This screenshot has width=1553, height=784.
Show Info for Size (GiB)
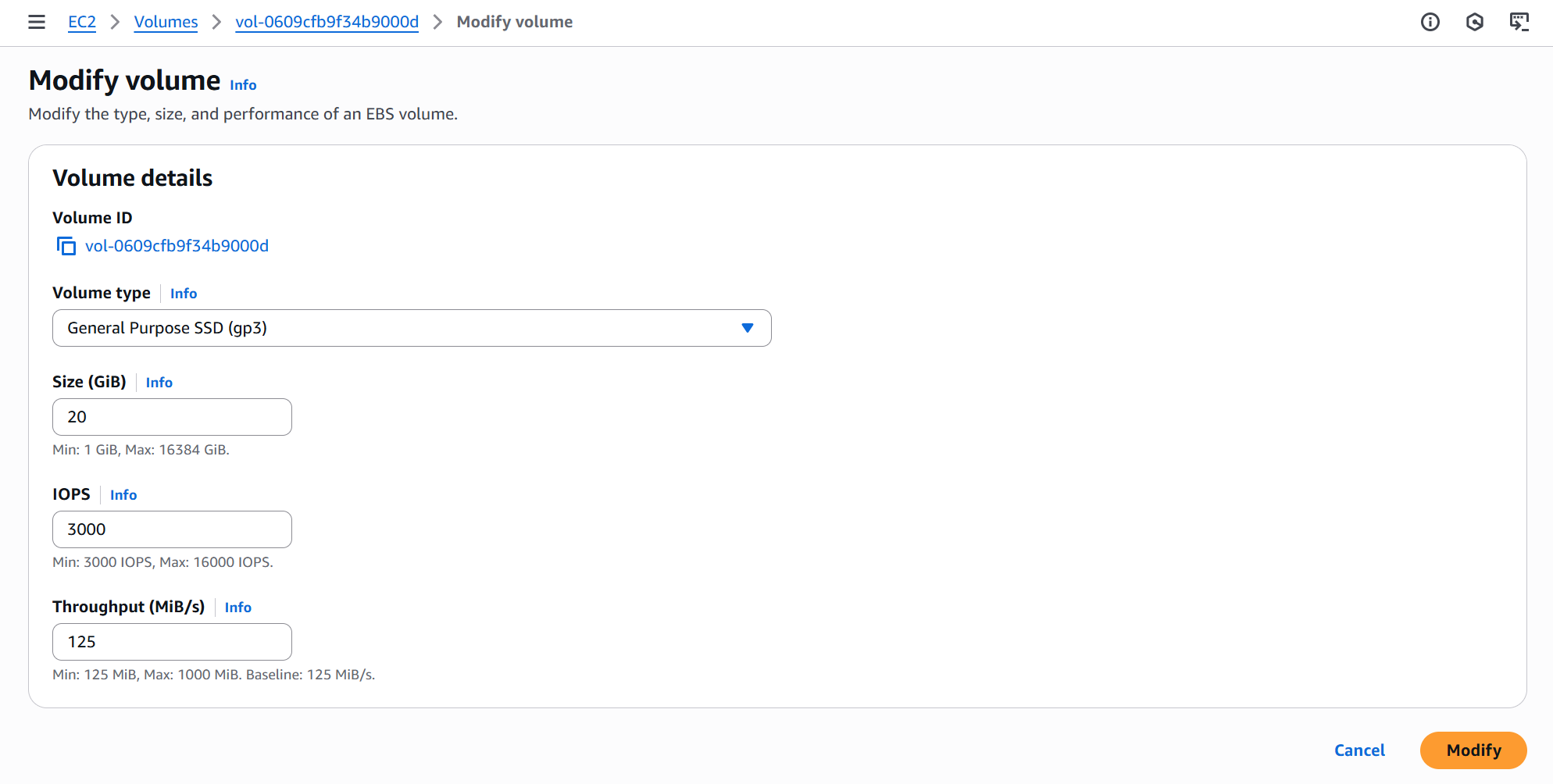tap(159, 383)
